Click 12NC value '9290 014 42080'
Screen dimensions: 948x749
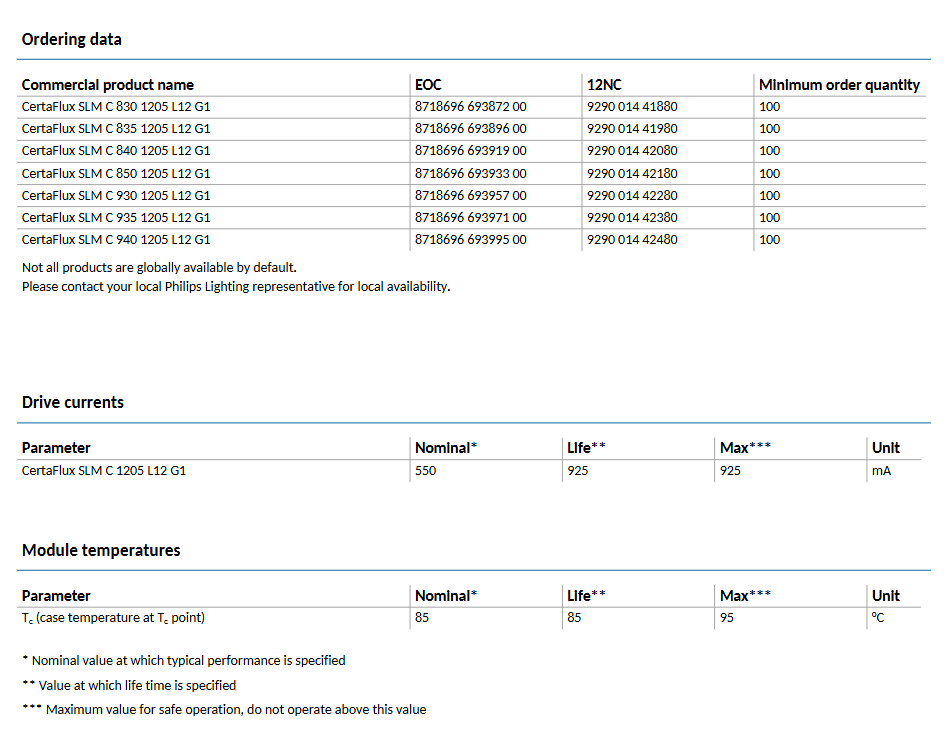click(632, 151)
